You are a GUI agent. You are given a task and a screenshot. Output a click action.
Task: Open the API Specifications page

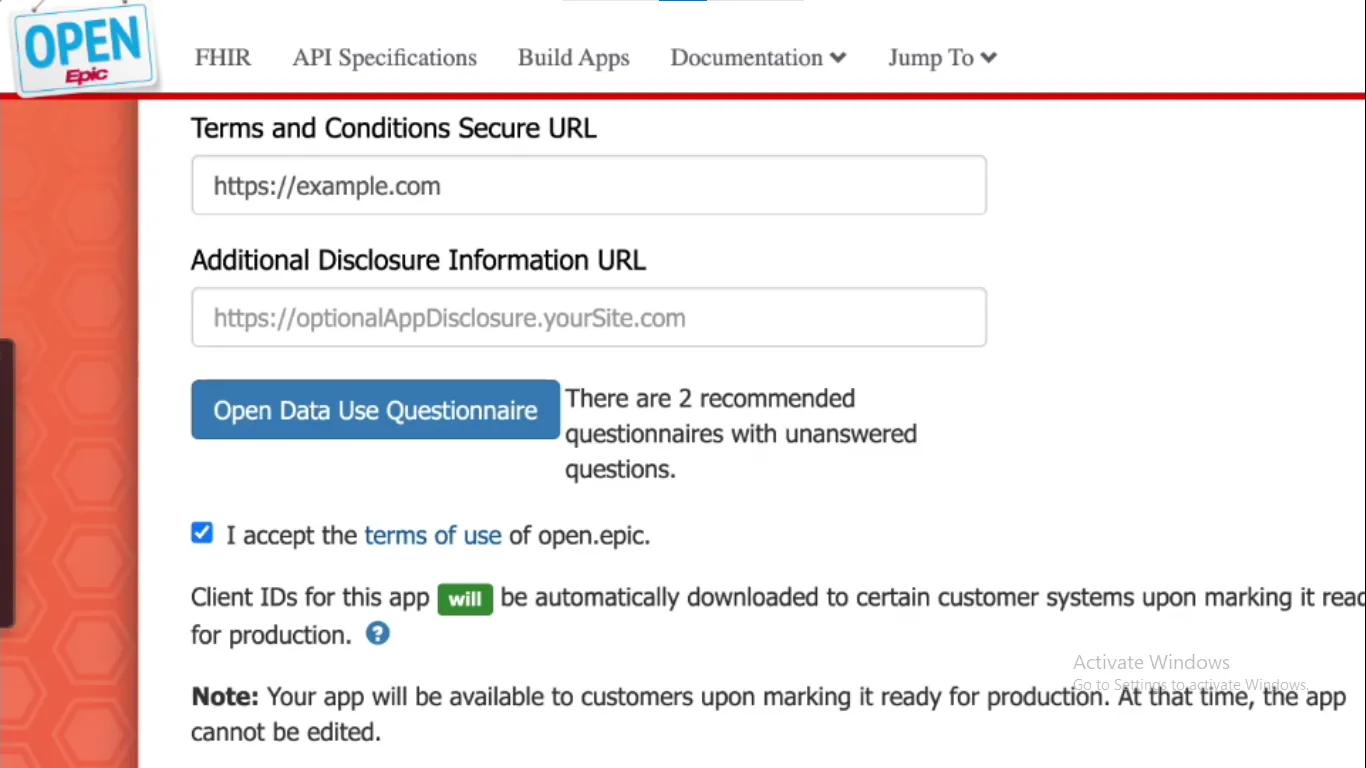pos(384,58)
